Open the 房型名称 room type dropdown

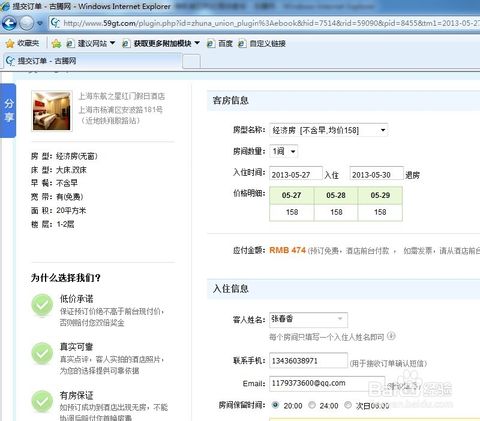329,130
